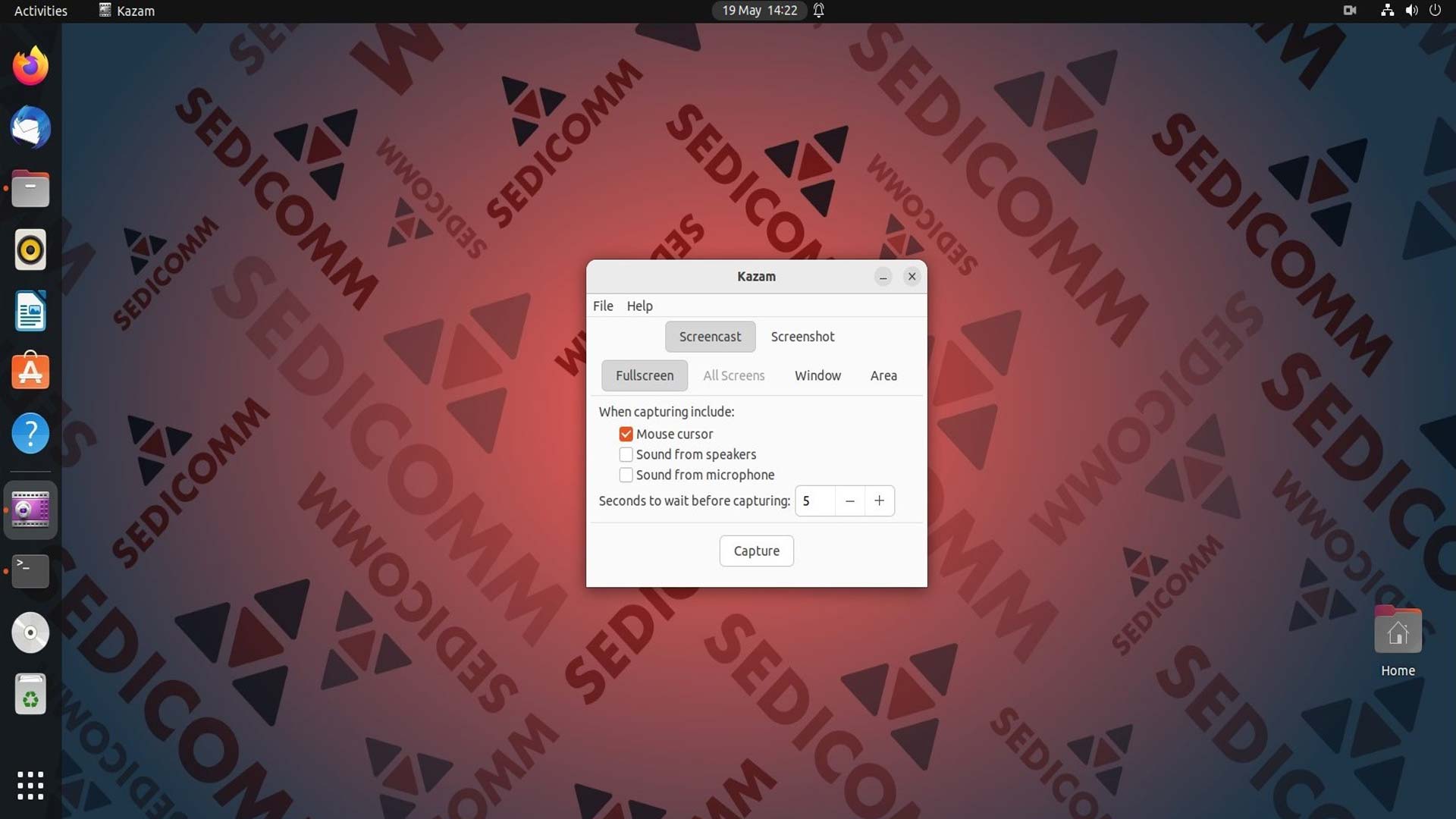
Task: Launch LibreOffice Writer from the dock
Action: (x=30, y=311)
